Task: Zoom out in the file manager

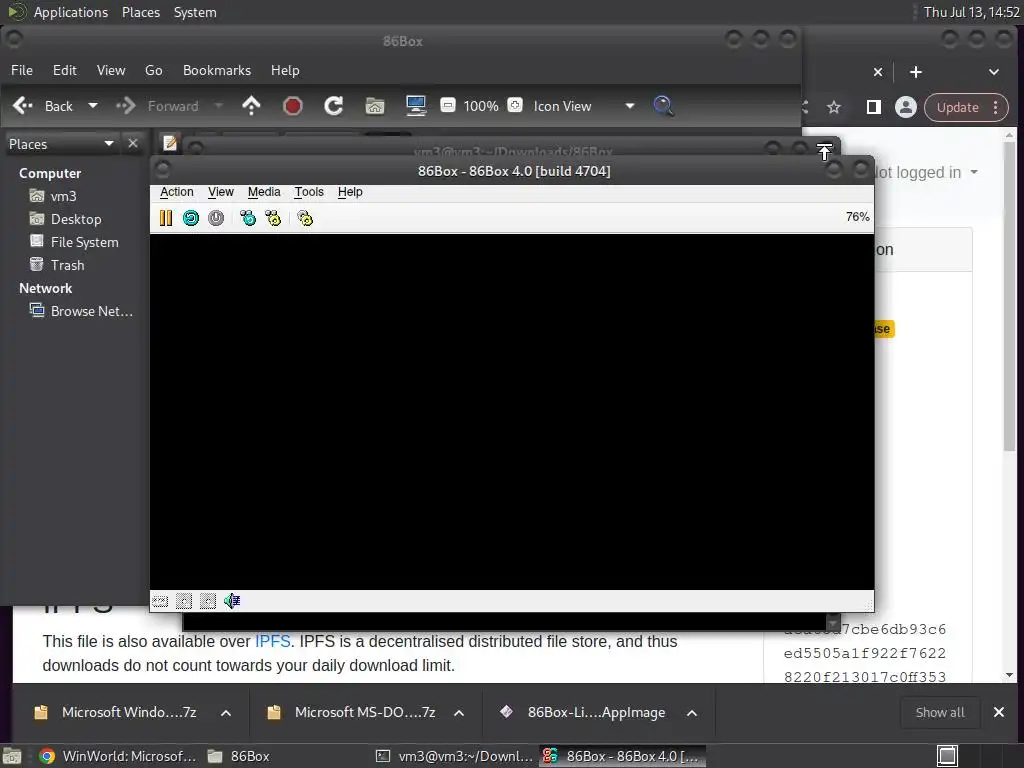Action: point(448,105)
